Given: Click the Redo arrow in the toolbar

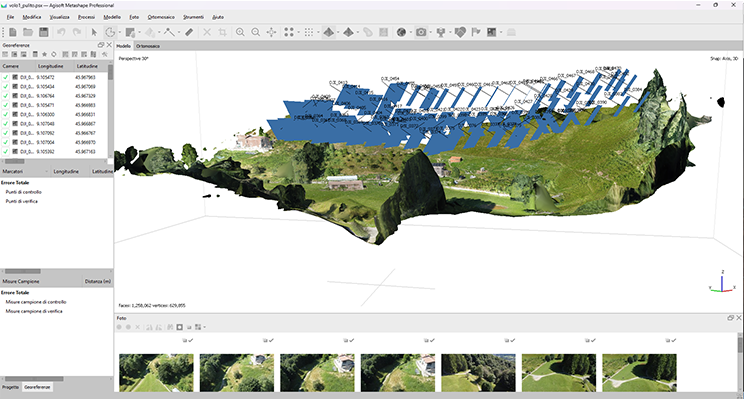Looking at the screenshot, I should point(77,32).
